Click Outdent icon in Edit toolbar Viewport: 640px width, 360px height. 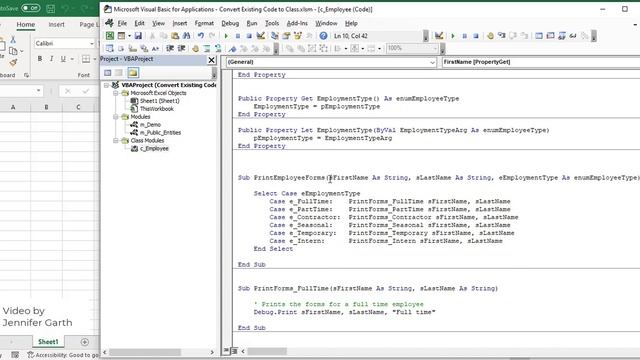click(x=181, y=49)
